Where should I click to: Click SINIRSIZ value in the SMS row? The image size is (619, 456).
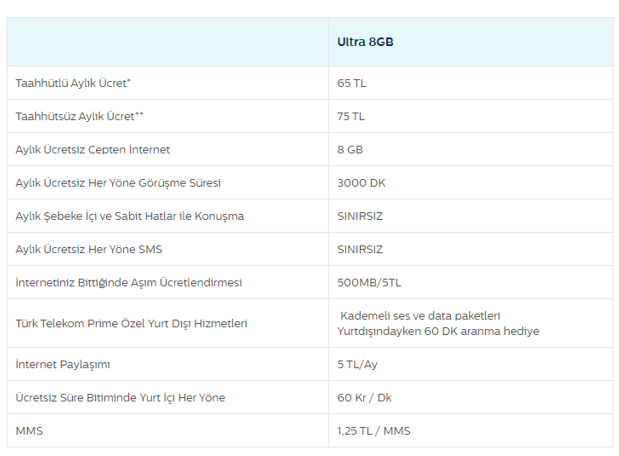[361, 249]
